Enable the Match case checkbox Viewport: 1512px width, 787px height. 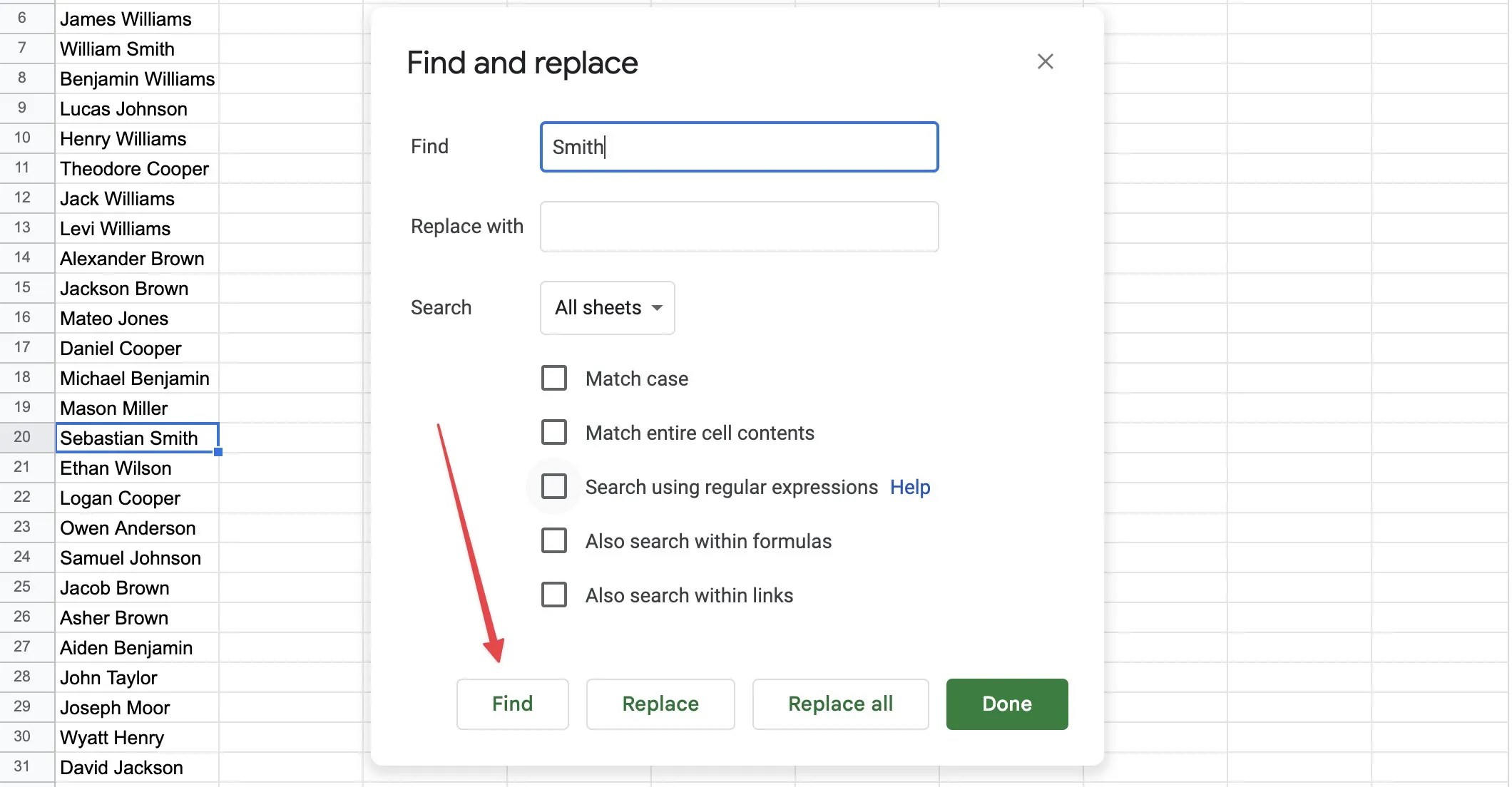(553, 378)
